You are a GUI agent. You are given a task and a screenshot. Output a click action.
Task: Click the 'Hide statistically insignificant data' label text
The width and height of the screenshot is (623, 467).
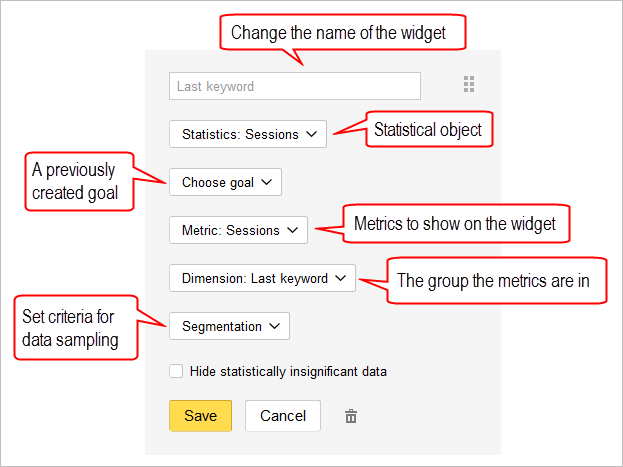click(x=288, y=372)
